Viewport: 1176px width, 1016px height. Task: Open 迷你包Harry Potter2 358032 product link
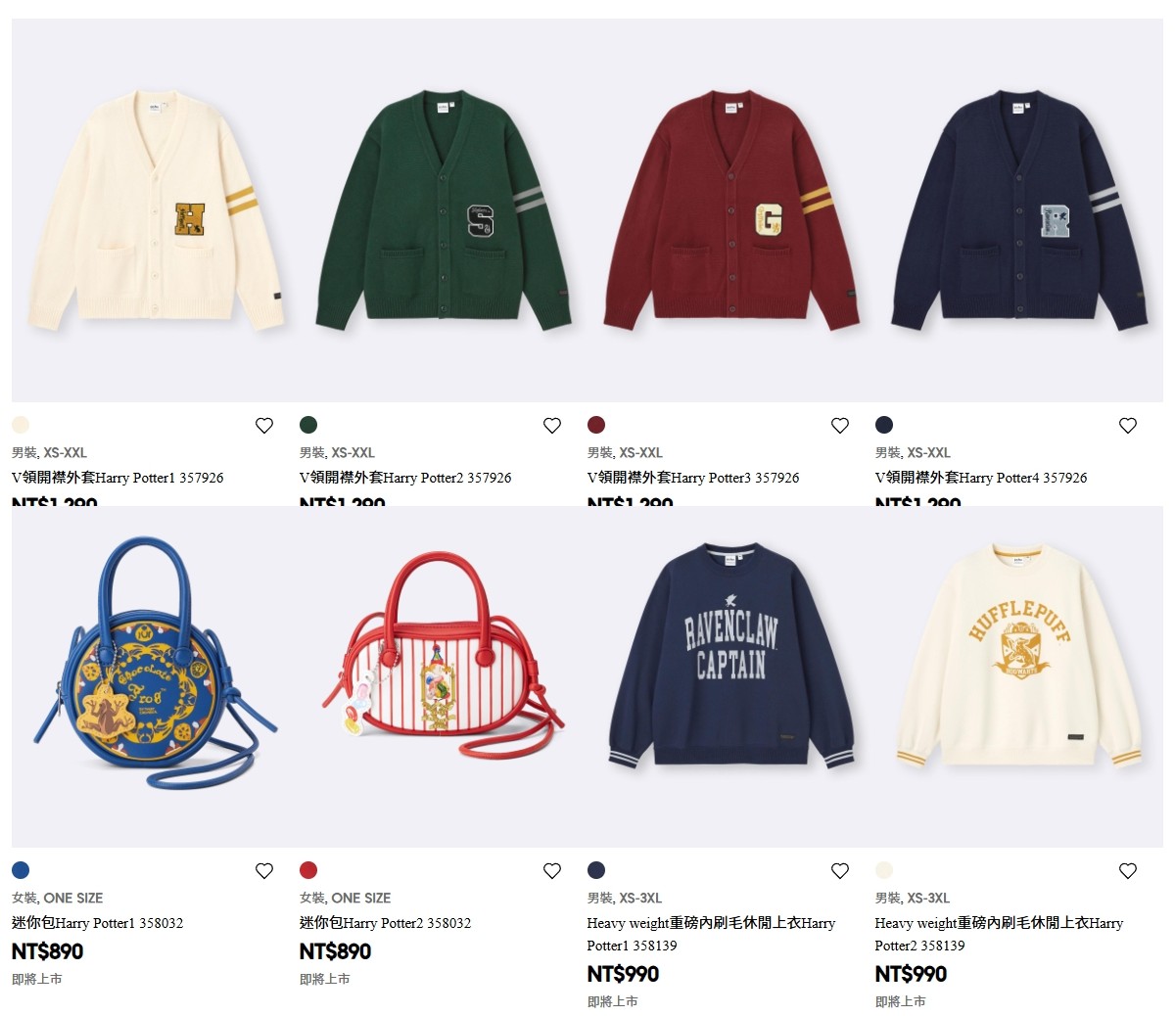tap(386, 923)
